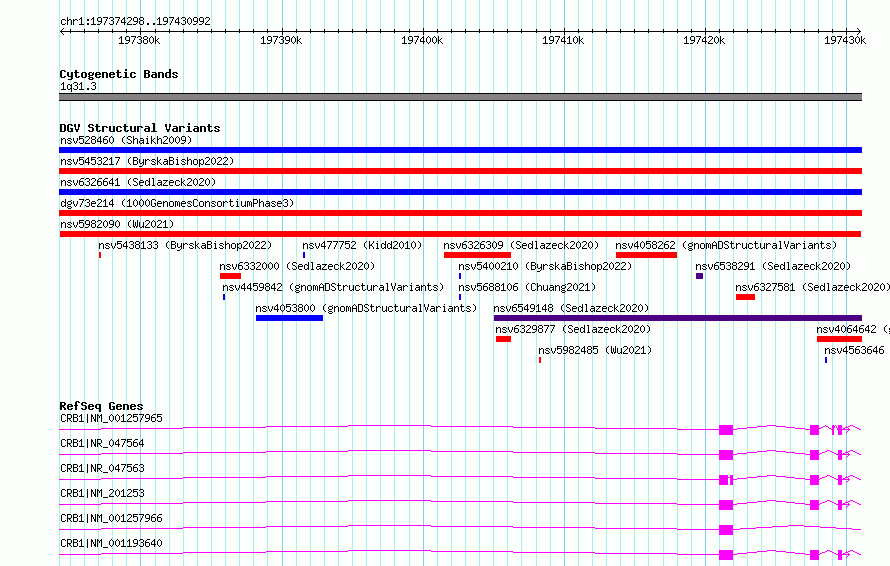Viewport: 890px width, 566px height.
Task: Click the 197430k ruler tick label
Action: coord(845,40)
